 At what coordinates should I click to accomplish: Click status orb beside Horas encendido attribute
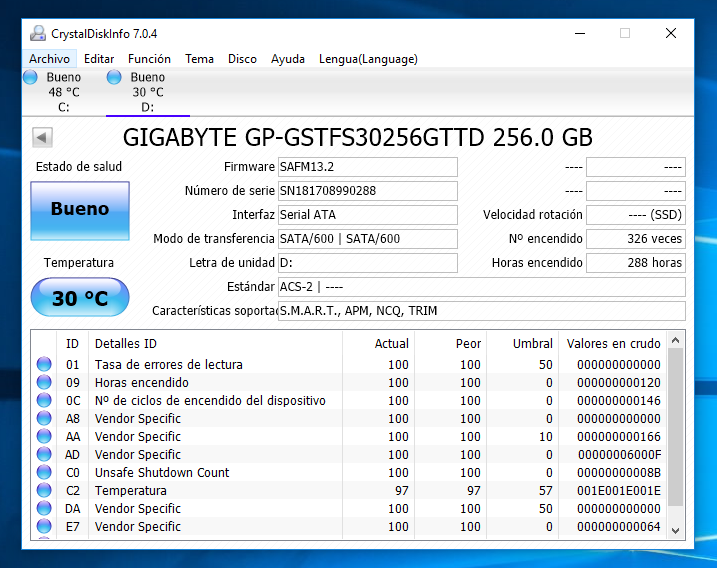(44, 383)
